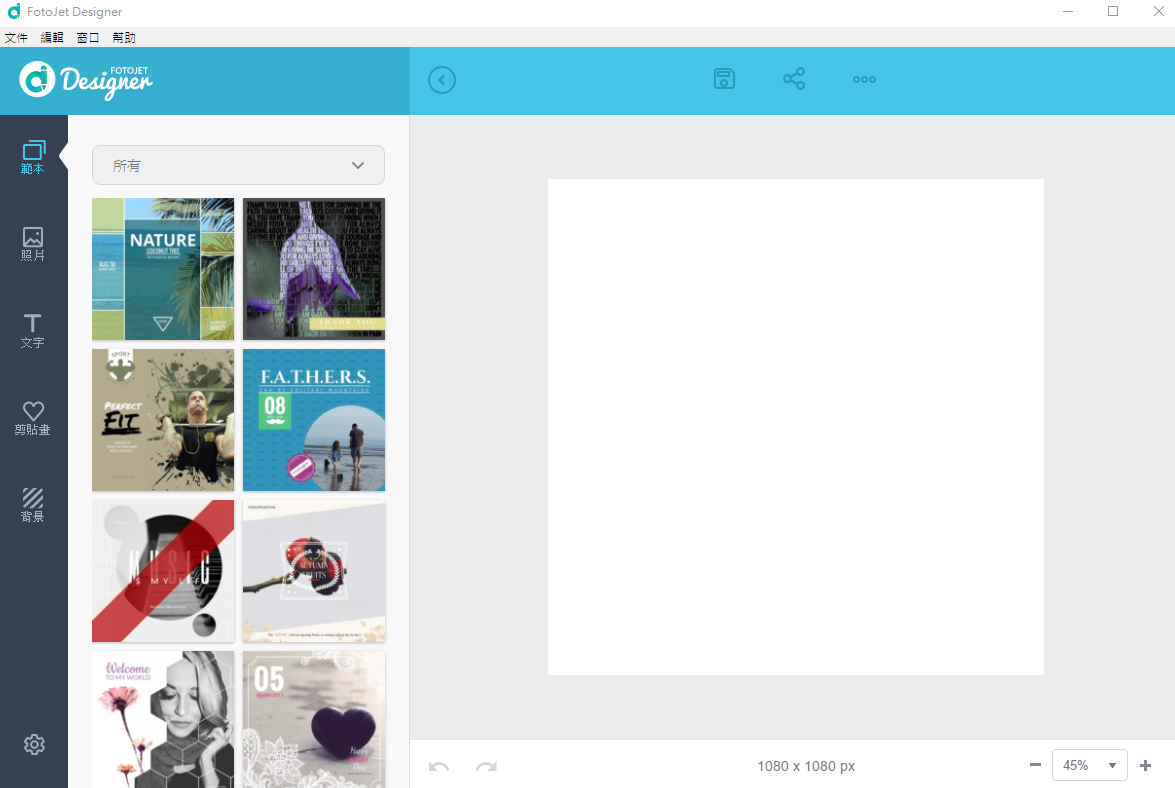Viewport: 1175px width, 788px height.
Task: Select the 05 heart lace template
Action: pos(314,719)
